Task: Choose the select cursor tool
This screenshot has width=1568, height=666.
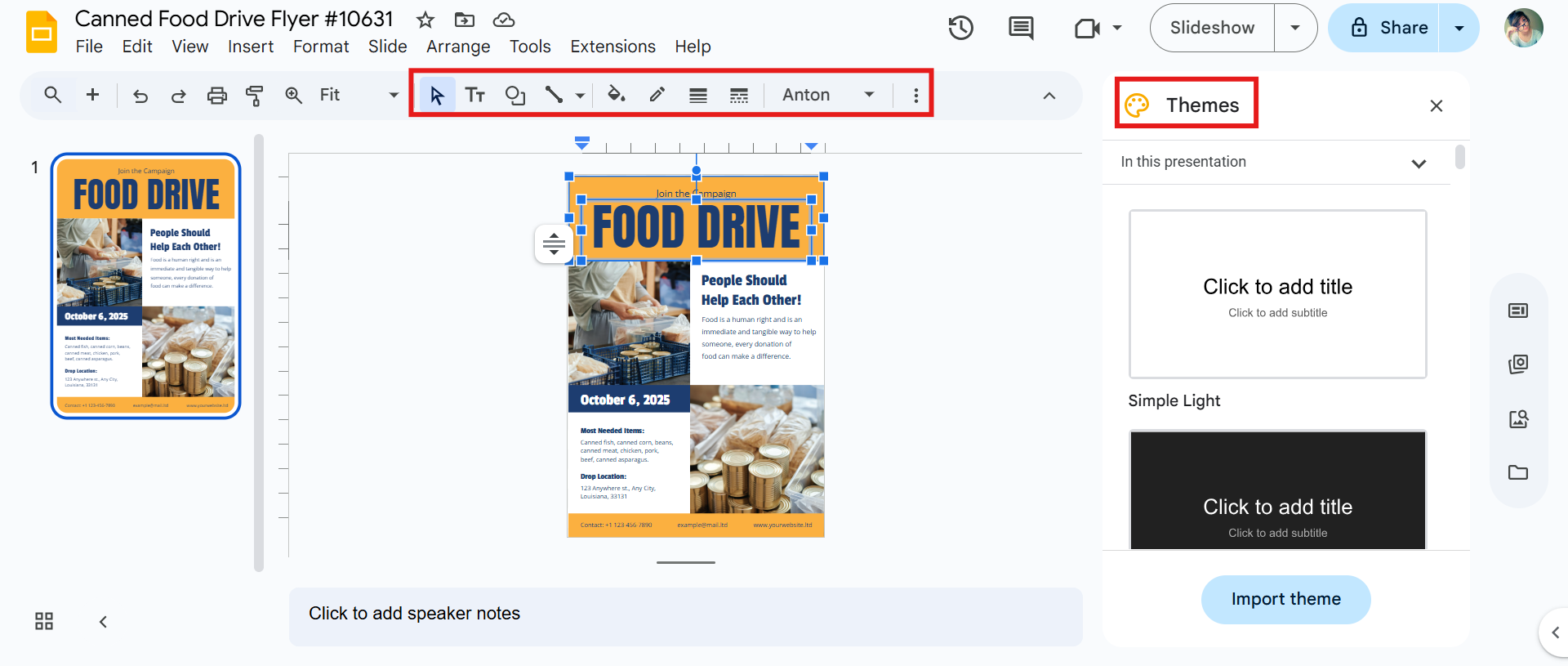Action: click(437, 96)
